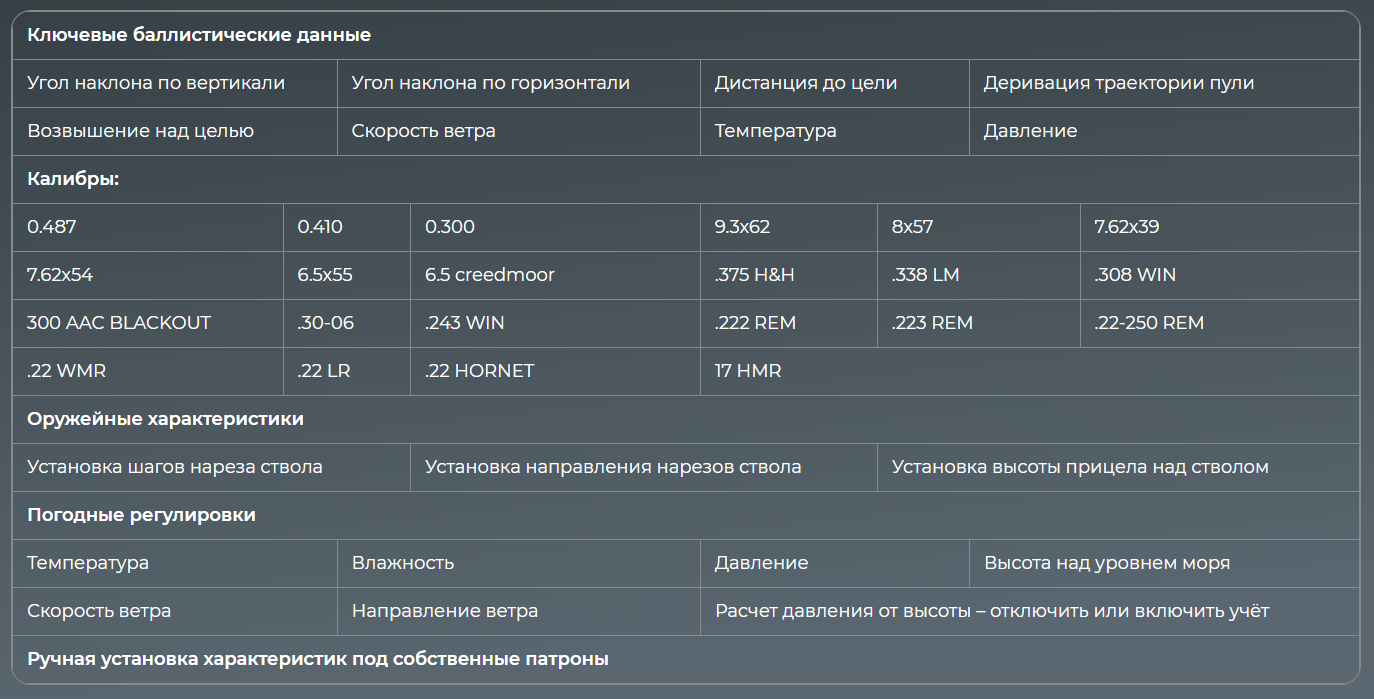The height and width of the screenshot is (699, 1374).
Task: Select the 7.62x39 caliber cell
Action: point(1126,227)
